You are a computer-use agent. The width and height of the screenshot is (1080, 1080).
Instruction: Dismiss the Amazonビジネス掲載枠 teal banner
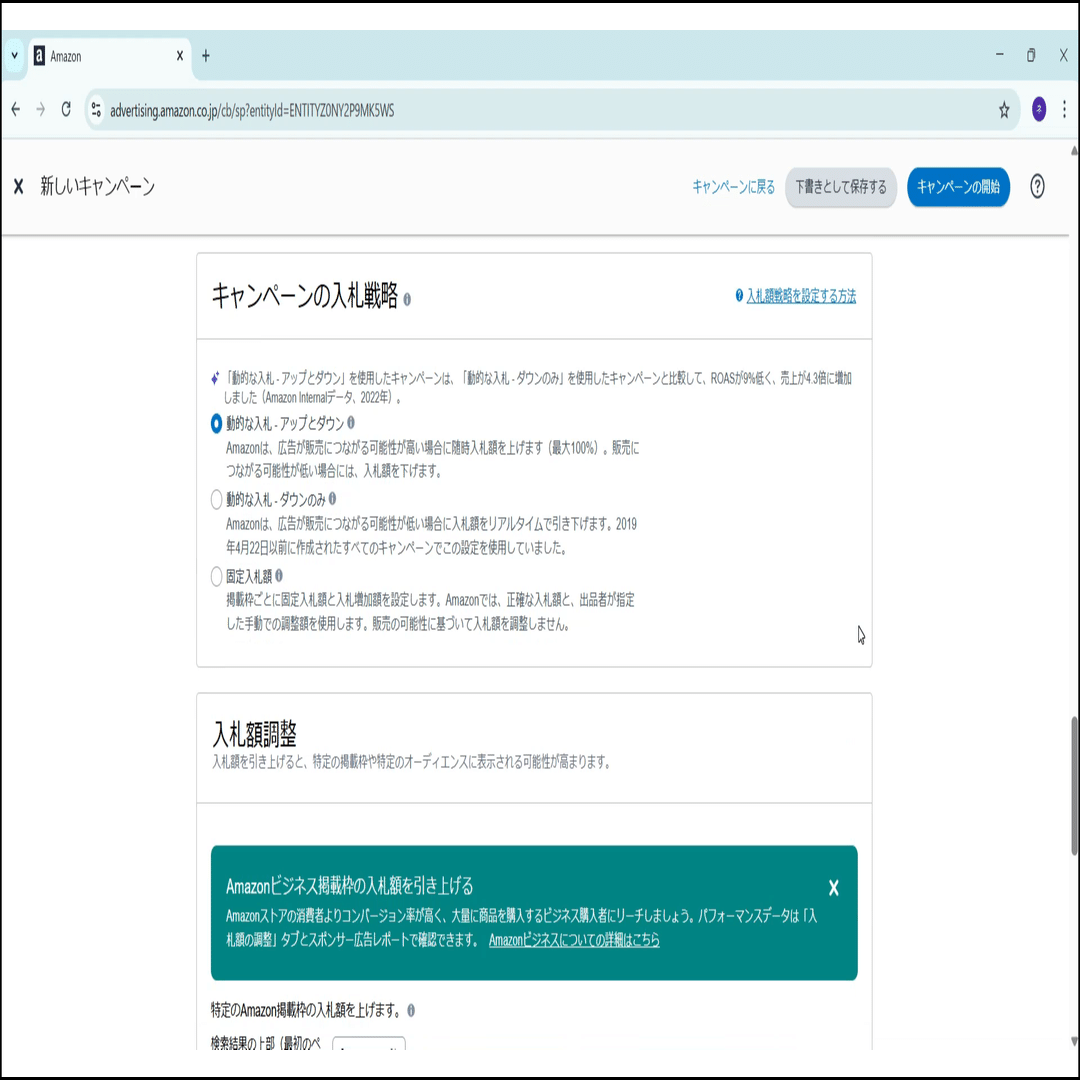point(833,888)
